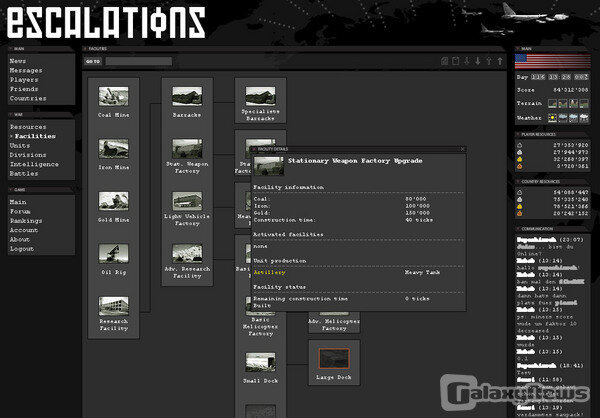Click the clipboard icon in Facilities toolbar

pos(455,61)
